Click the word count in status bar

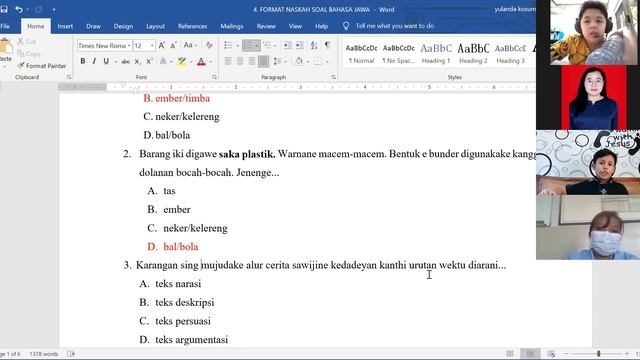click(x=44, y=354)
